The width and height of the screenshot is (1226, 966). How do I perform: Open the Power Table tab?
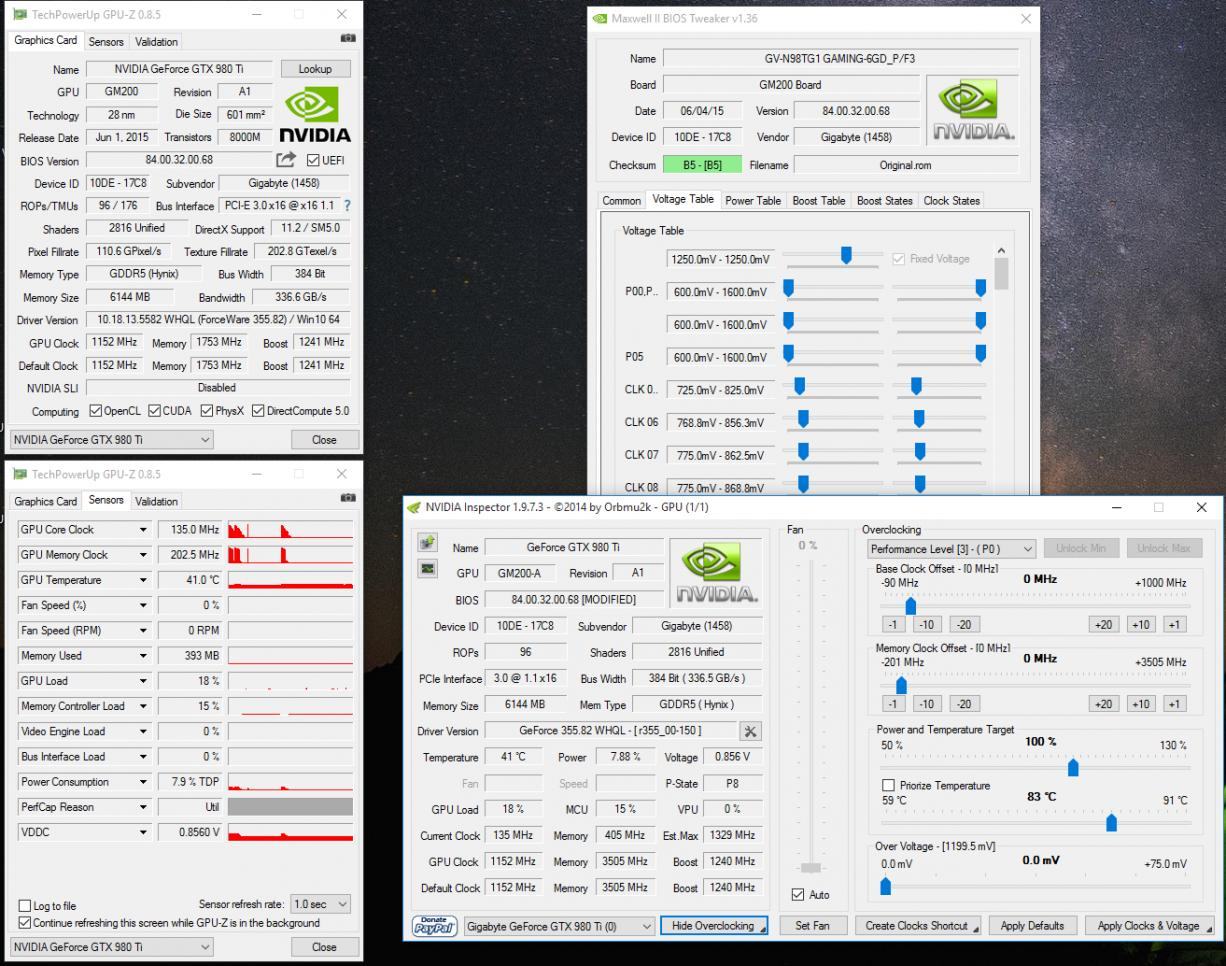[753, 201]
